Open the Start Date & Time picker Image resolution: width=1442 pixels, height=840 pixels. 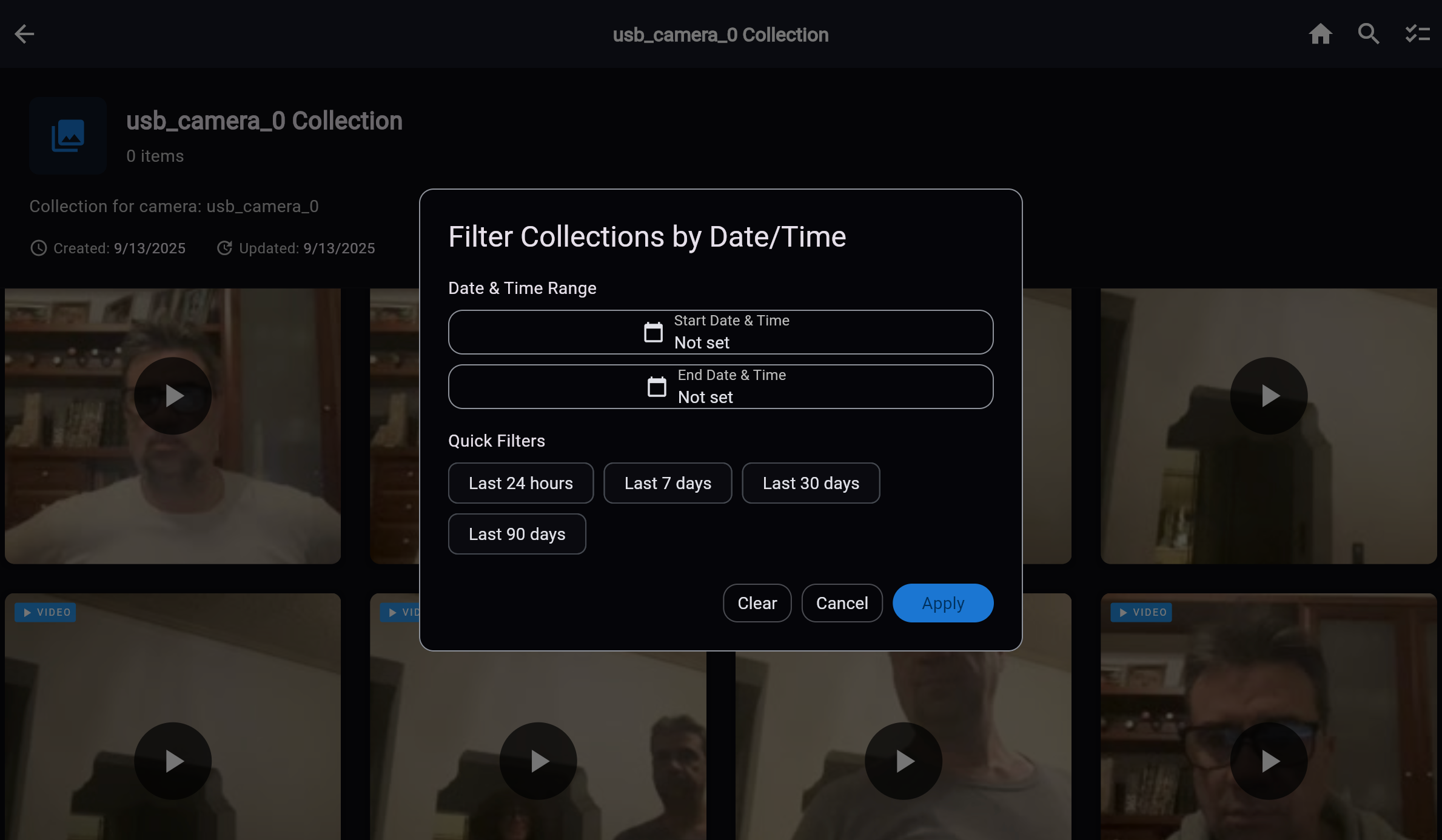tap(720, 332)
